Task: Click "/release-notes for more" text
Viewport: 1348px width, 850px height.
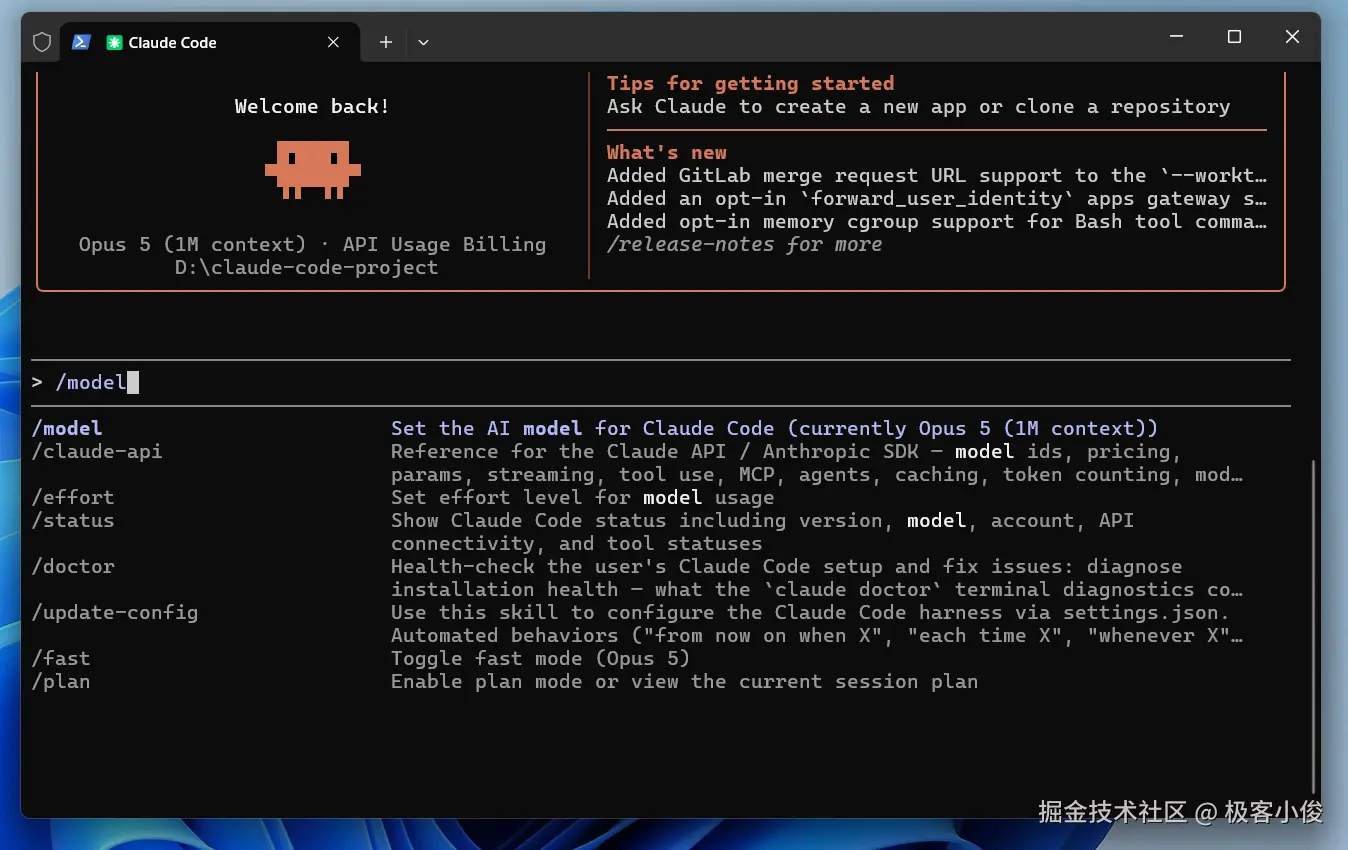Action: 745,244
